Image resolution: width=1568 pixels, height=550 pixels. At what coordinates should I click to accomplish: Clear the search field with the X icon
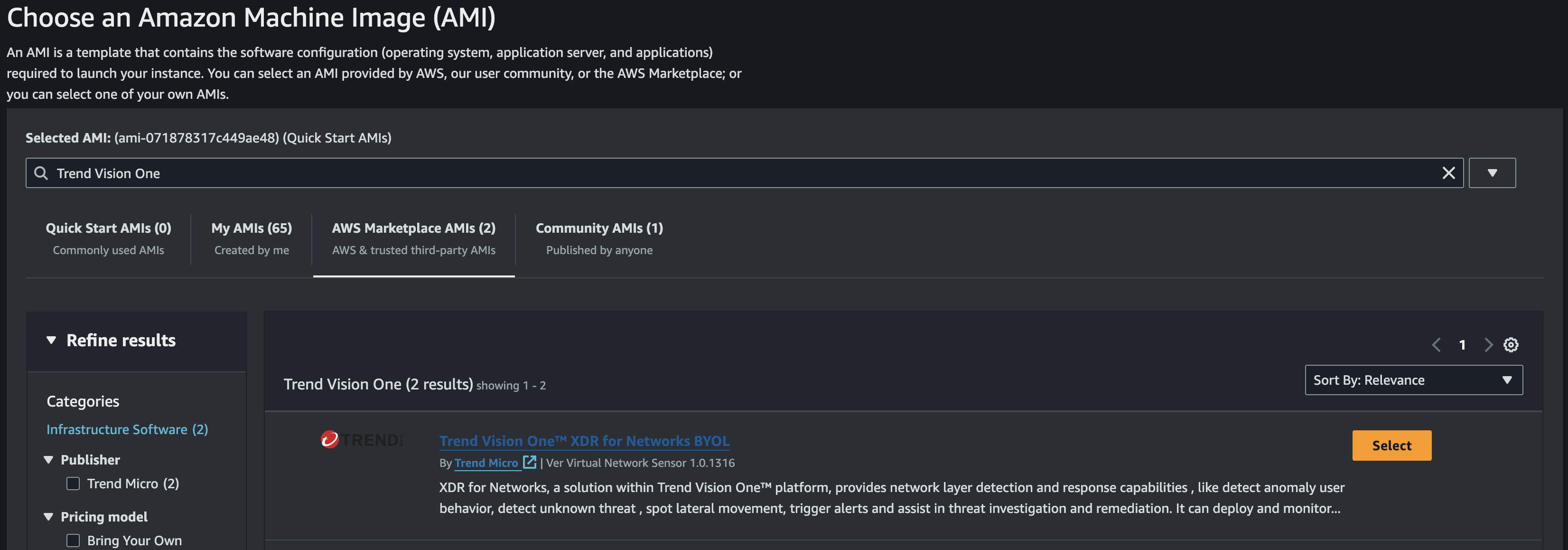pos(1448,173)
